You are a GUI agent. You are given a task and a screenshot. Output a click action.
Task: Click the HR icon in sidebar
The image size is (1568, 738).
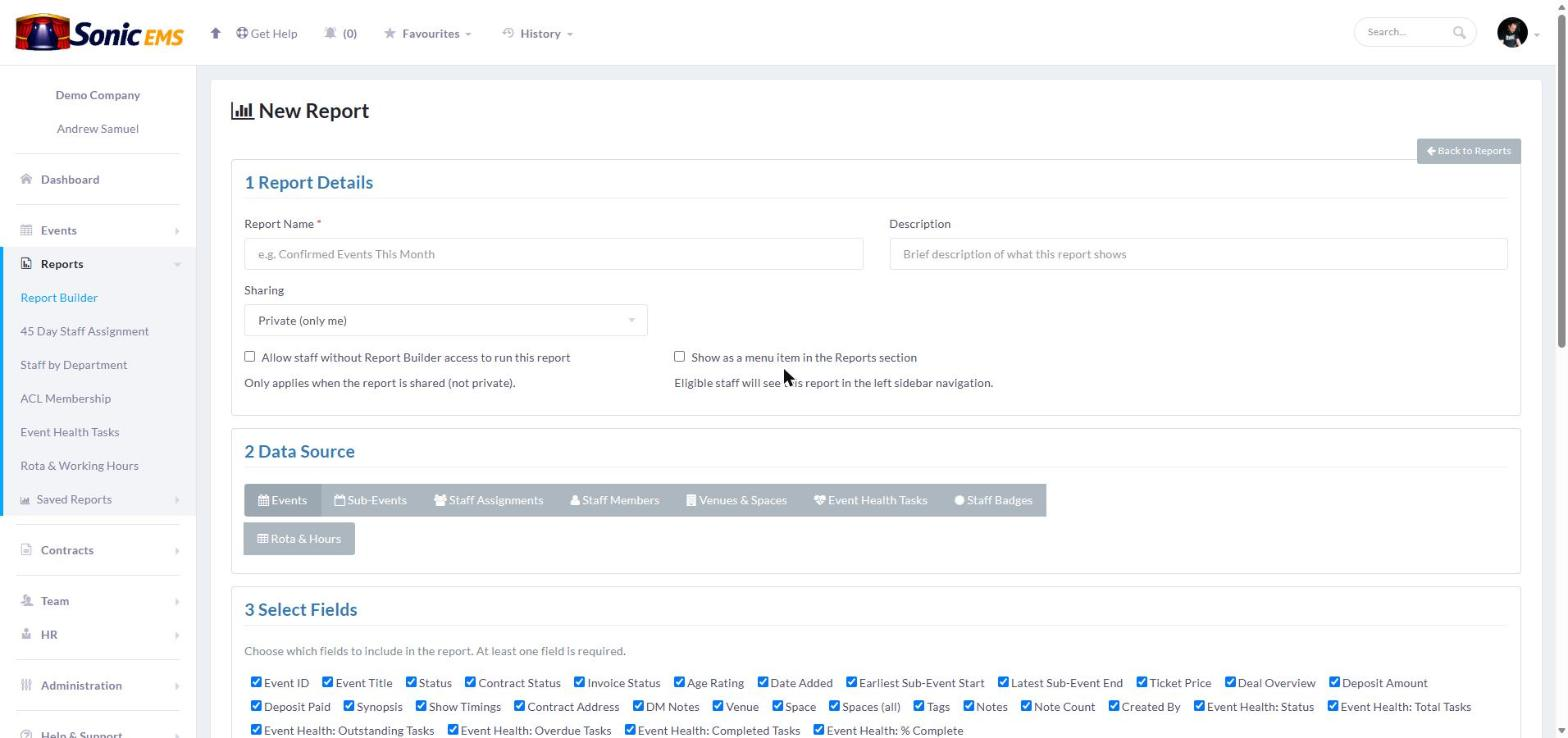[26, 635]
